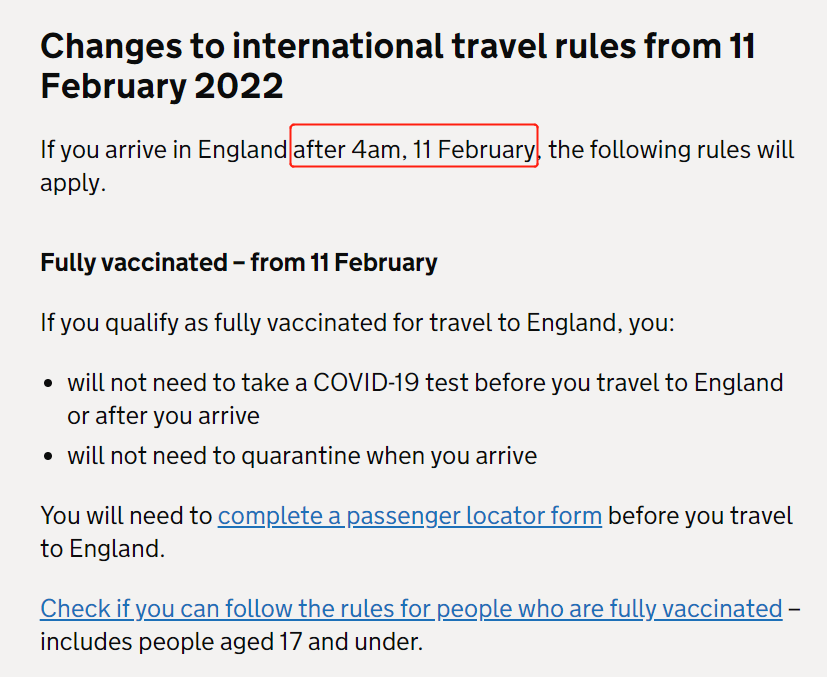Open the complete a passenger locator form link

pyautogui.click(x=410, y=516)
